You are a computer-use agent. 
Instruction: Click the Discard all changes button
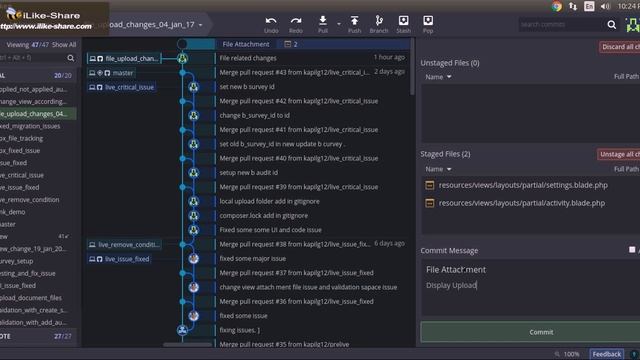pos(620,47)
